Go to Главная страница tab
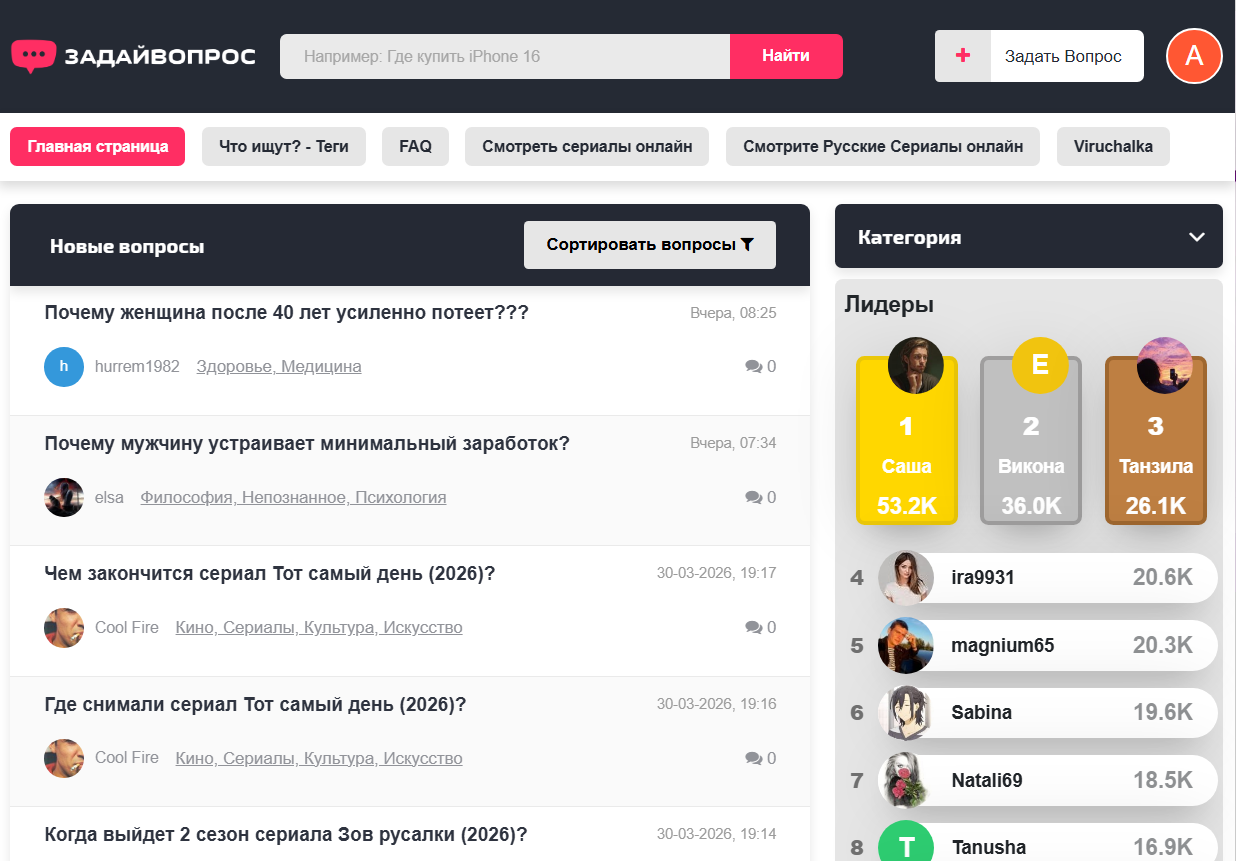 click(x=98, y=146)
